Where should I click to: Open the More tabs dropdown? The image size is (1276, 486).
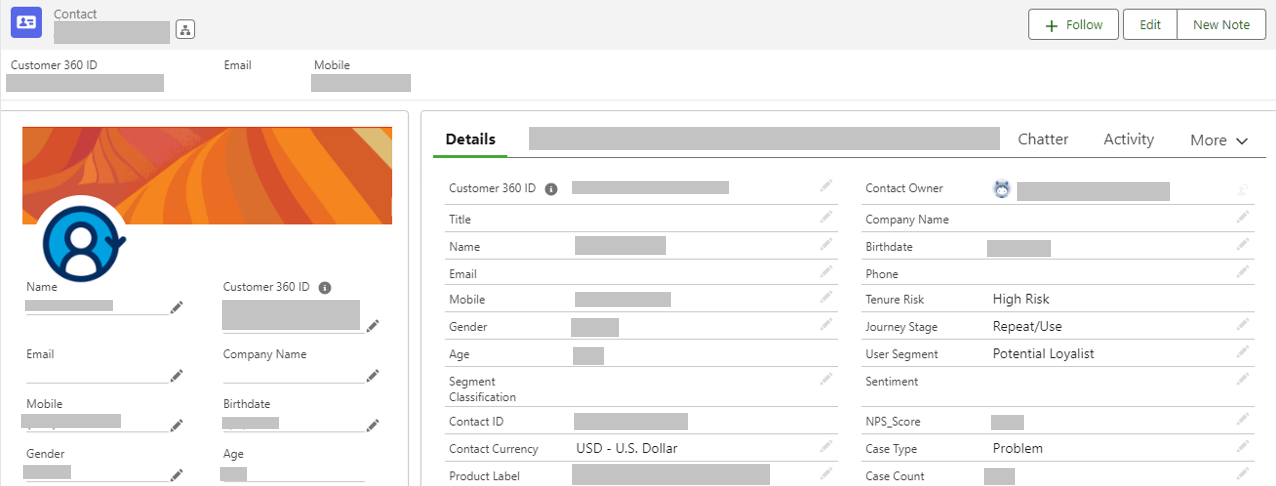pos(1219,140)
